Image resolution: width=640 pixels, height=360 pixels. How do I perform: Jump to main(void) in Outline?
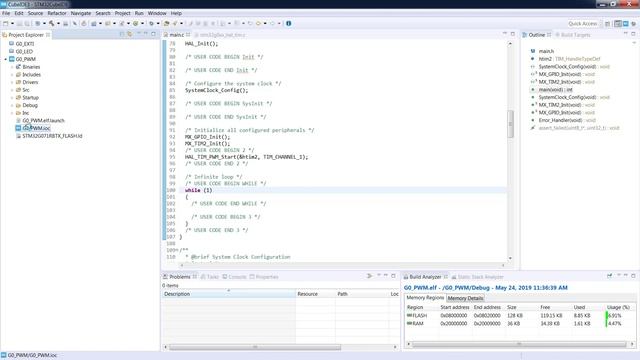point(556,89)
